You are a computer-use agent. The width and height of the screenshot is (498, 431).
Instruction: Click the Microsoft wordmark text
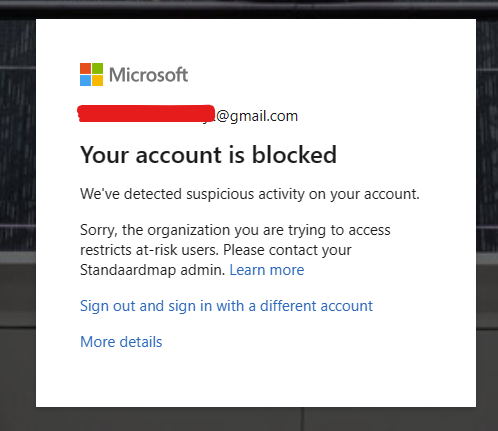(149, 75)
